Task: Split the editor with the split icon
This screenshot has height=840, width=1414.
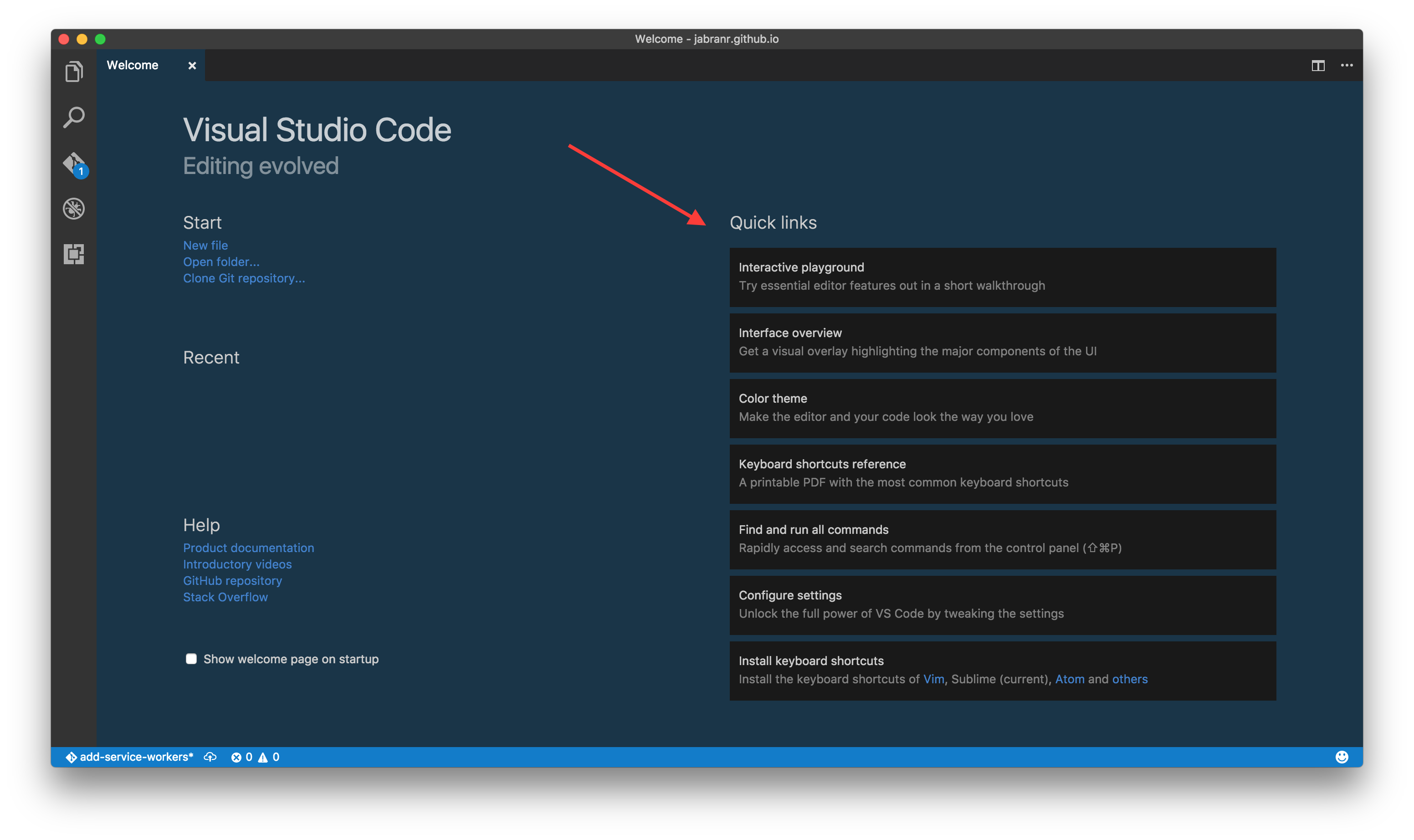Action: click(1318, 66)
